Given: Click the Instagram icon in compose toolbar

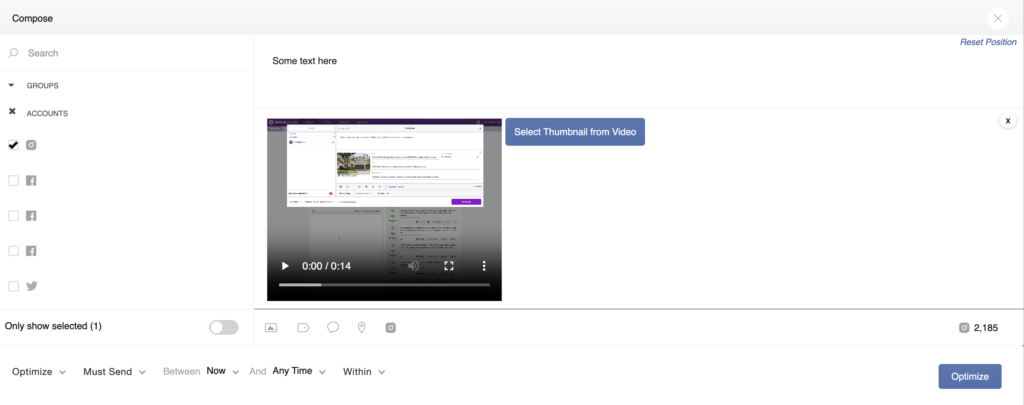Looking at the screenshot, I should click(391, 328).
